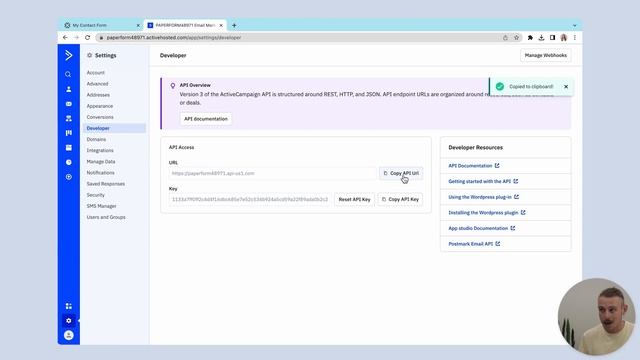Click the ActiveCampaign logo icon
640x360 pixels.
[x=69, y=55]
